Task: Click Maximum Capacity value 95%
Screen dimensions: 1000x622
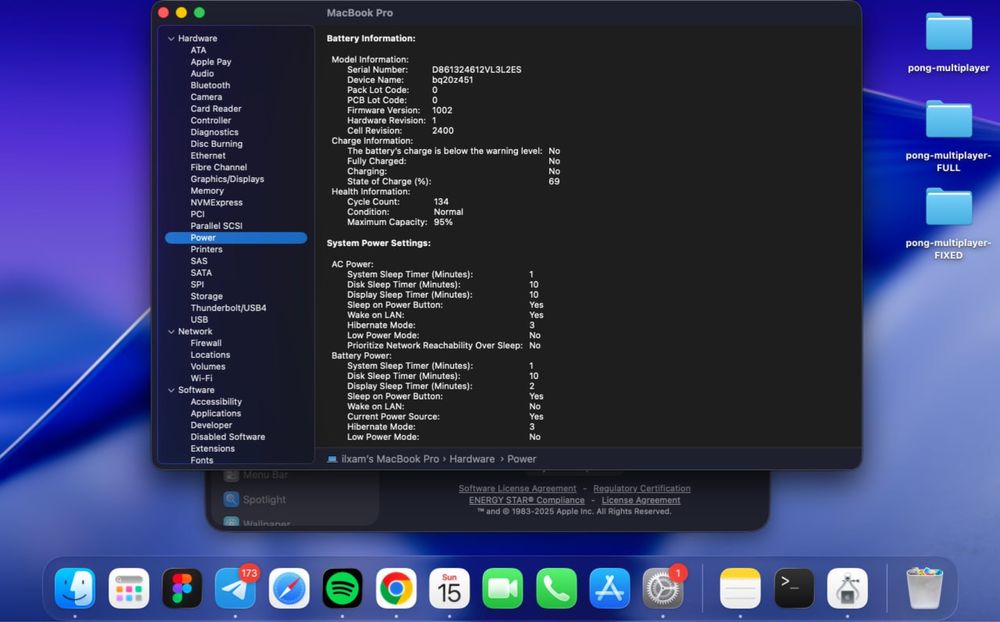Action: point(443,222)
